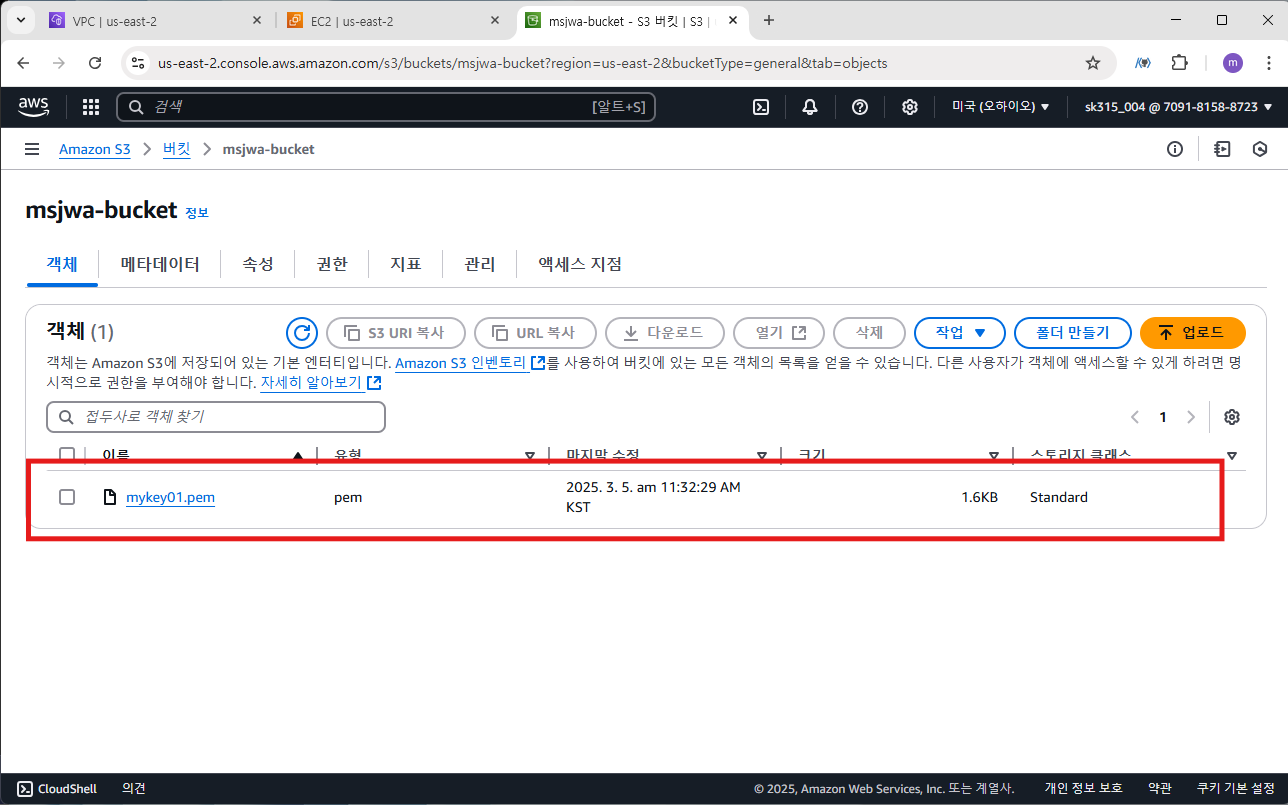Open the tab search dropdown arrow
This screenshot has width=1288, height=805.
click(21, 20)
